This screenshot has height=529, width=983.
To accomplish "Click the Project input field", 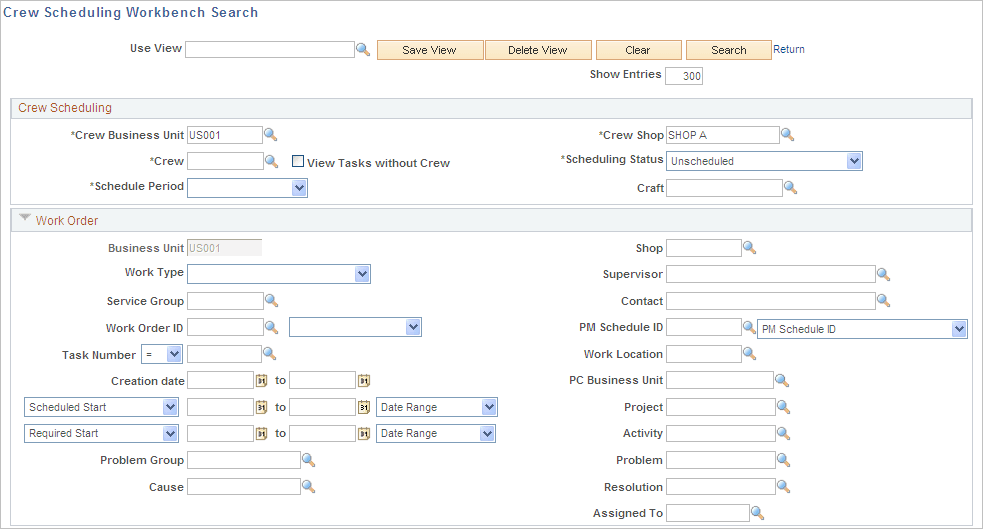I will tap(721, 407).
